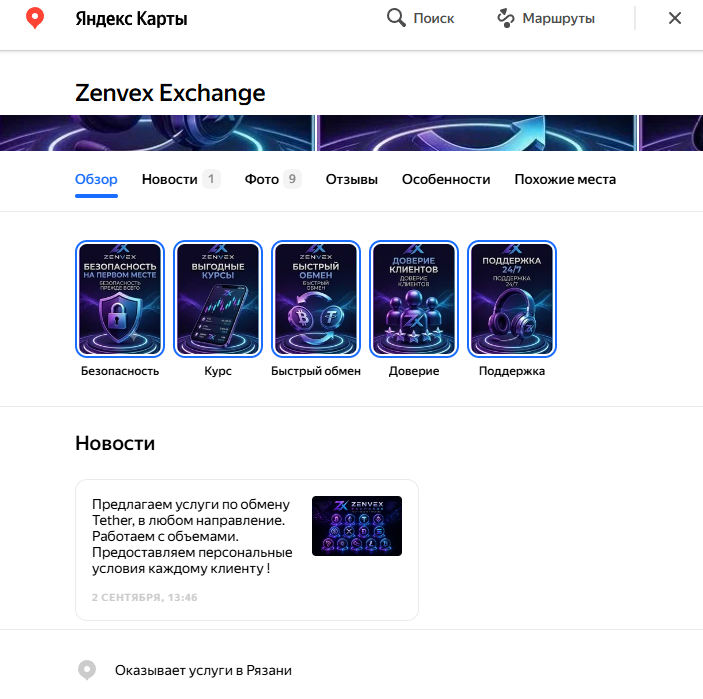The height and width of the screenshot is (699, 703).
Task: Switch to the Похожие места tab
Action: click(x=565, y=179)
